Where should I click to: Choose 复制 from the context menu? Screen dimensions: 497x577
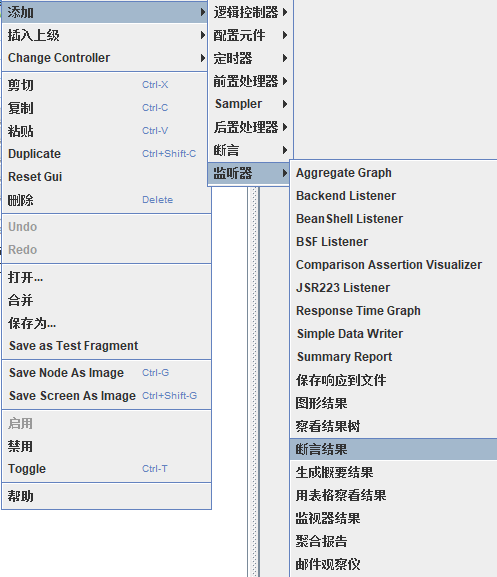click(106, 108)
